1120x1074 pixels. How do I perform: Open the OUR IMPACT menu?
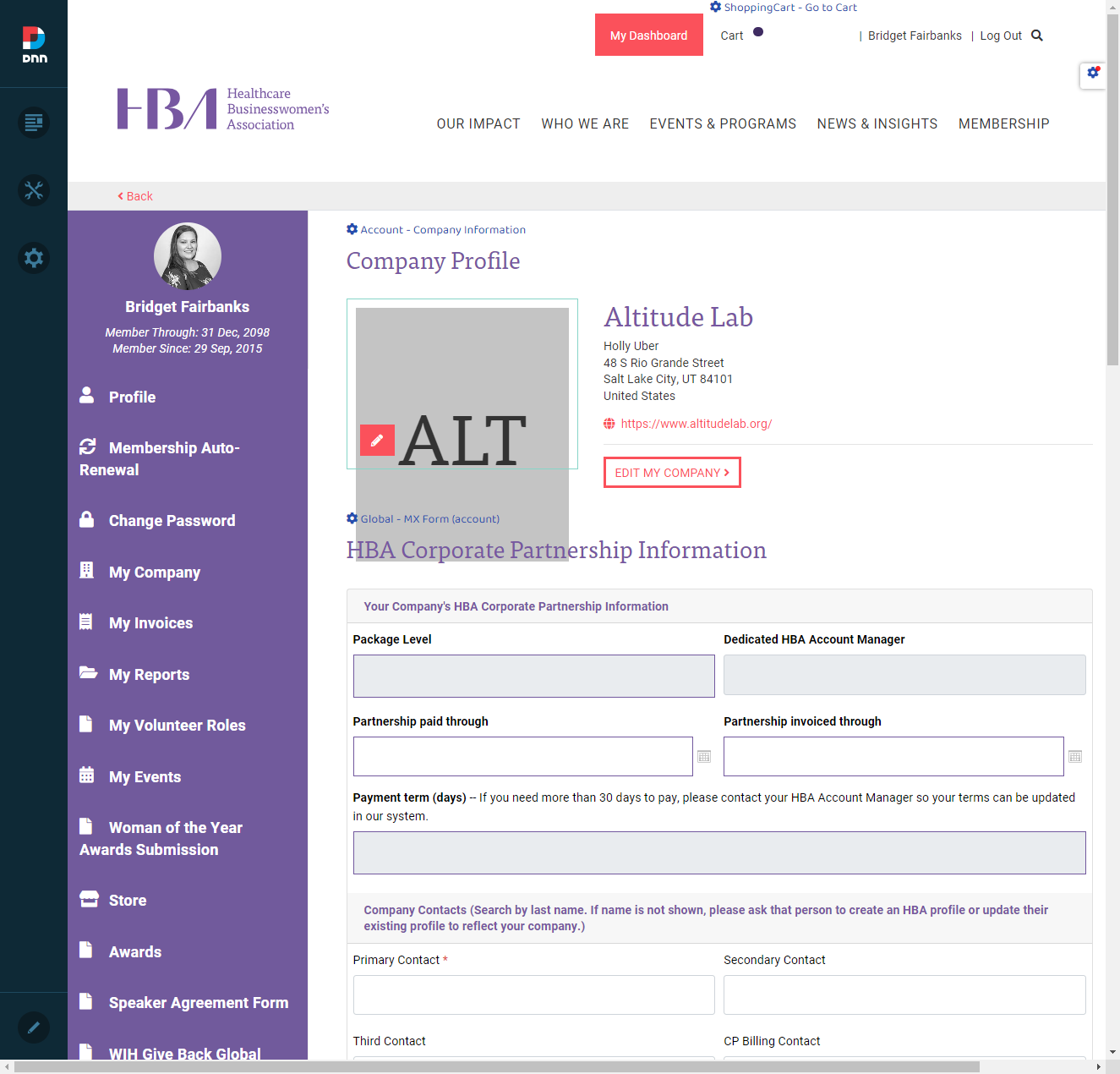click(478, 123)
